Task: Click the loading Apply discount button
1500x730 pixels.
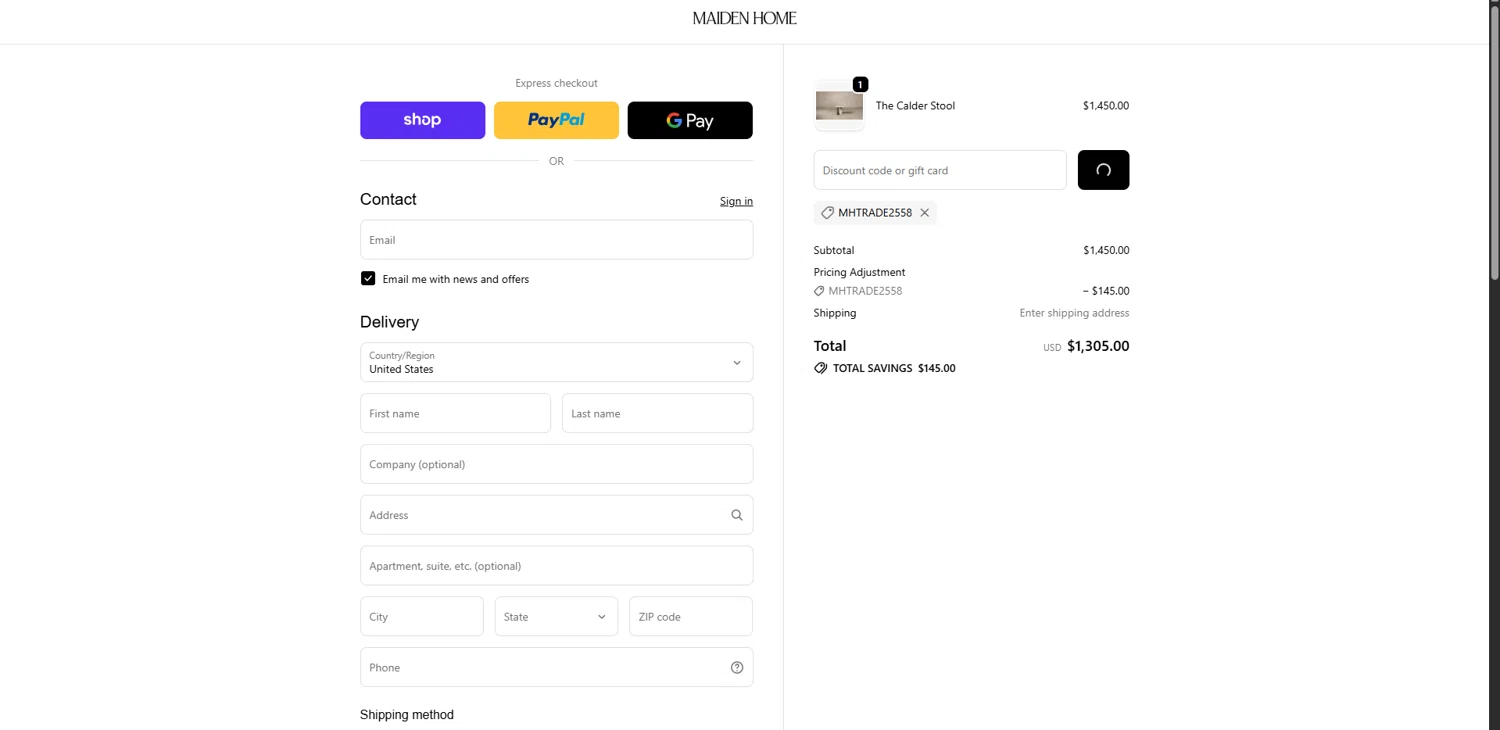Action: coord(1103,170)
